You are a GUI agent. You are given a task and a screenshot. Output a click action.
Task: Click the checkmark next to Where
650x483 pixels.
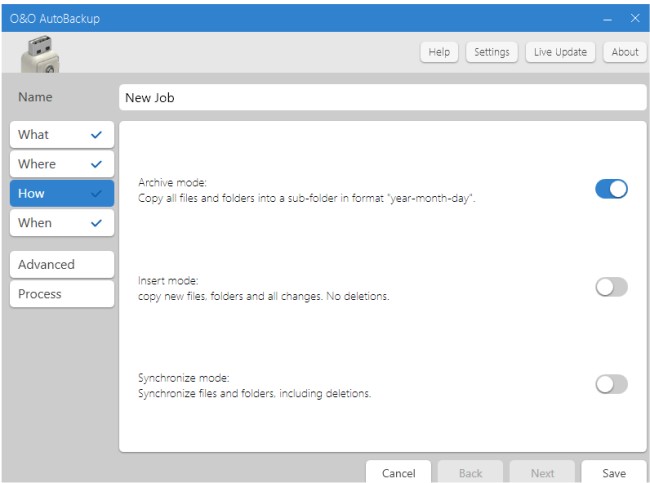click(96, 164)
